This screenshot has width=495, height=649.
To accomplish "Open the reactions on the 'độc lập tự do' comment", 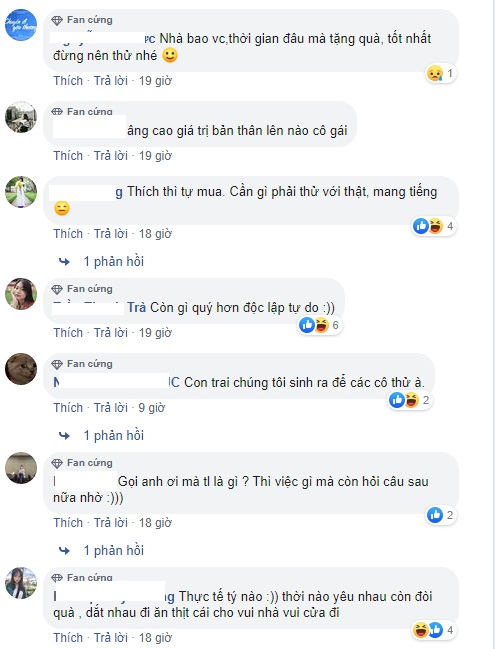I will coord(320,325).
